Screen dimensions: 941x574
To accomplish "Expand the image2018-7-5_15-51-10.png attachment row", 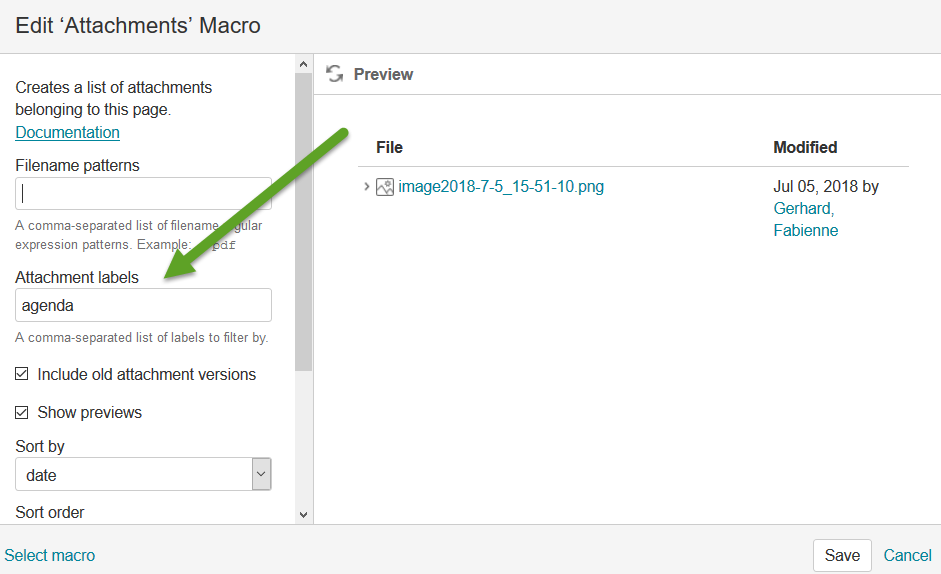I will [x=367, y=187].
